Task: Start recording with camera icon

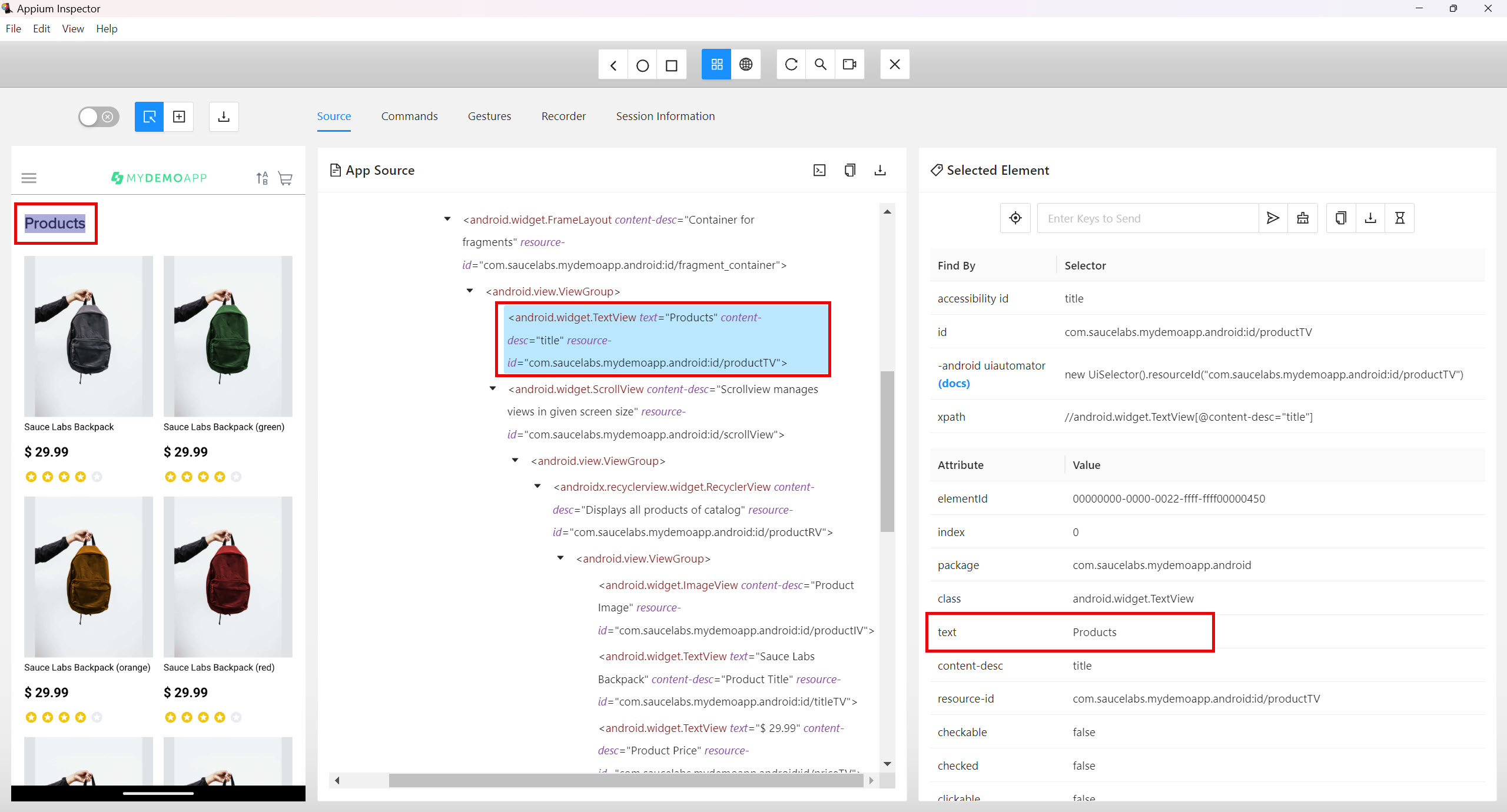Action: (x=849, y=64)
